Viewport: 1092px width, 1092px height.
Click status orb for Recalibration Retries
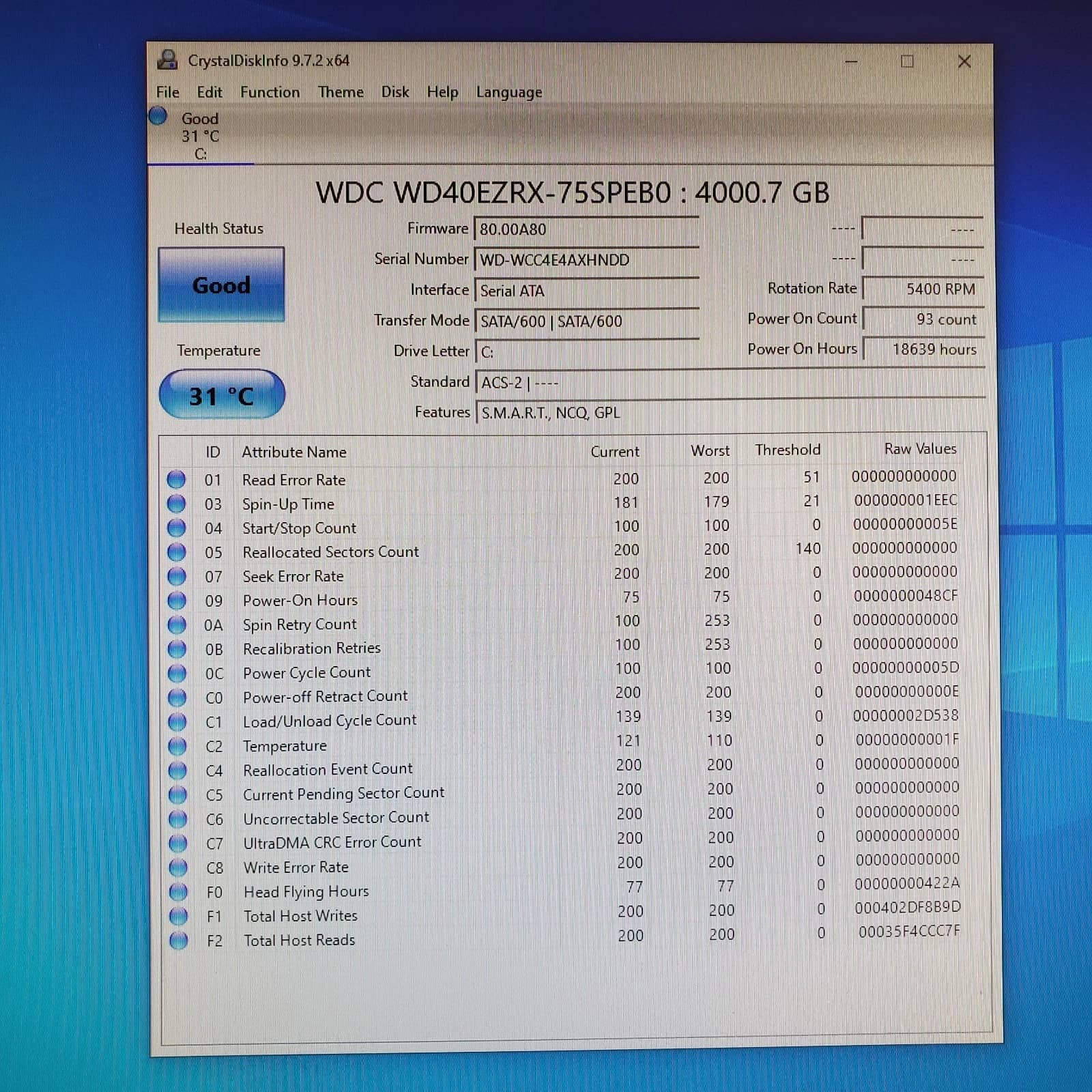177,648
